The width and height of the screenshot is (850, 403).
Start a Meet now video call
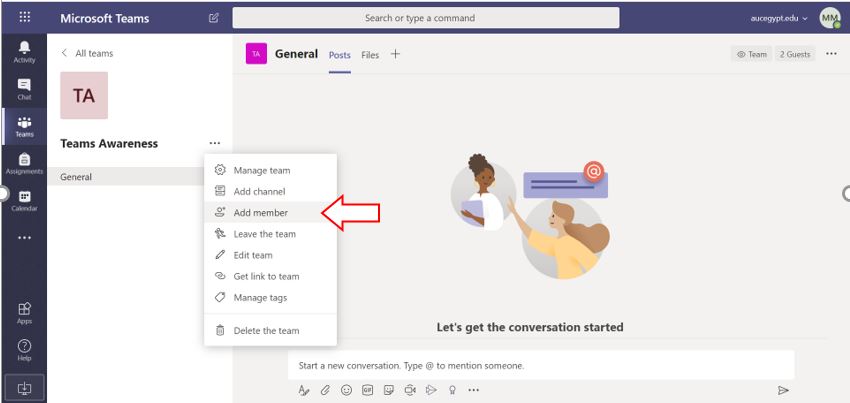click(410, 390)
